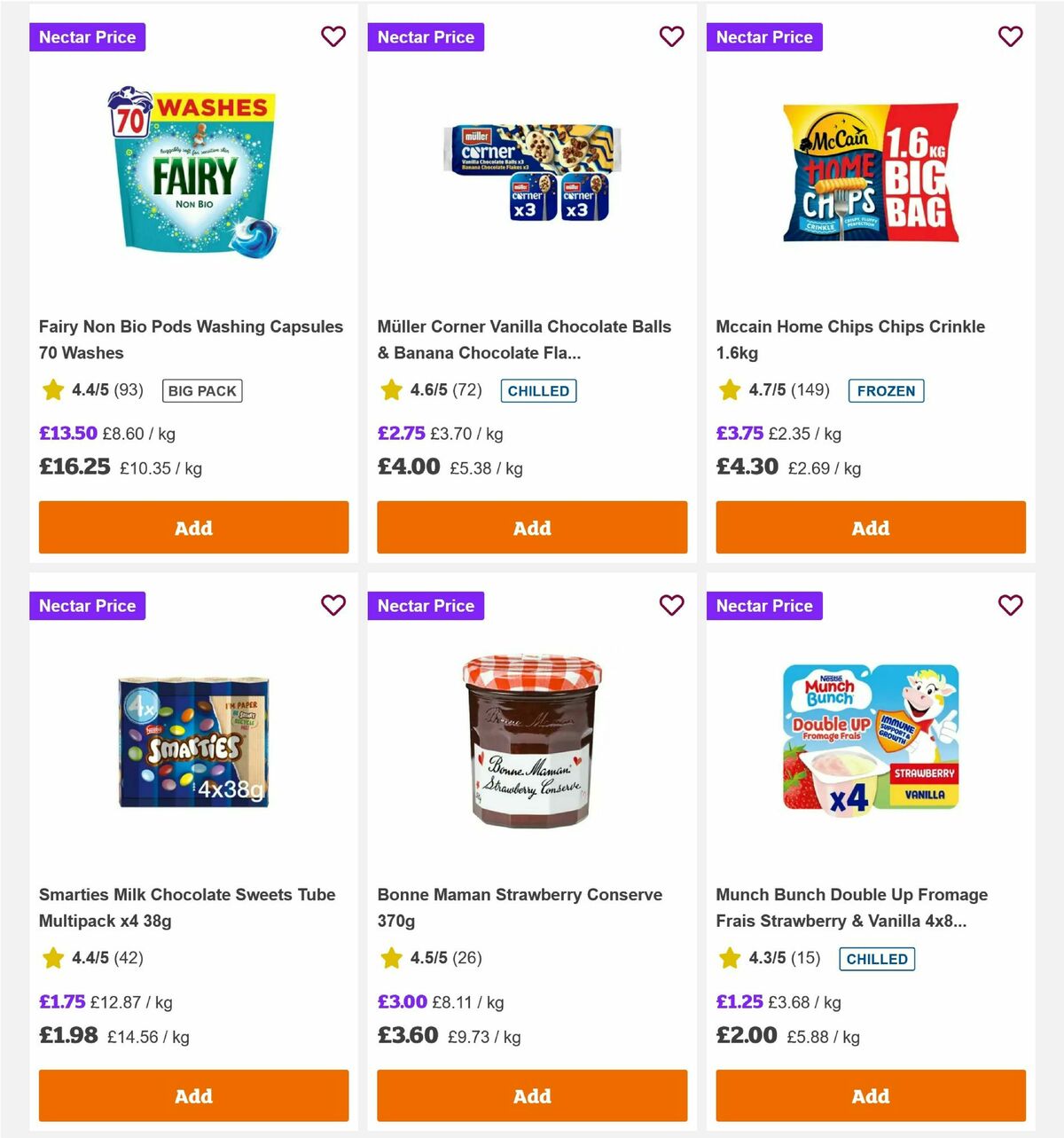Viewport: 1064px width, 1138px height.
Task: Click the Nectar Price badge on Fairy pods
Action: coord(87,36)
